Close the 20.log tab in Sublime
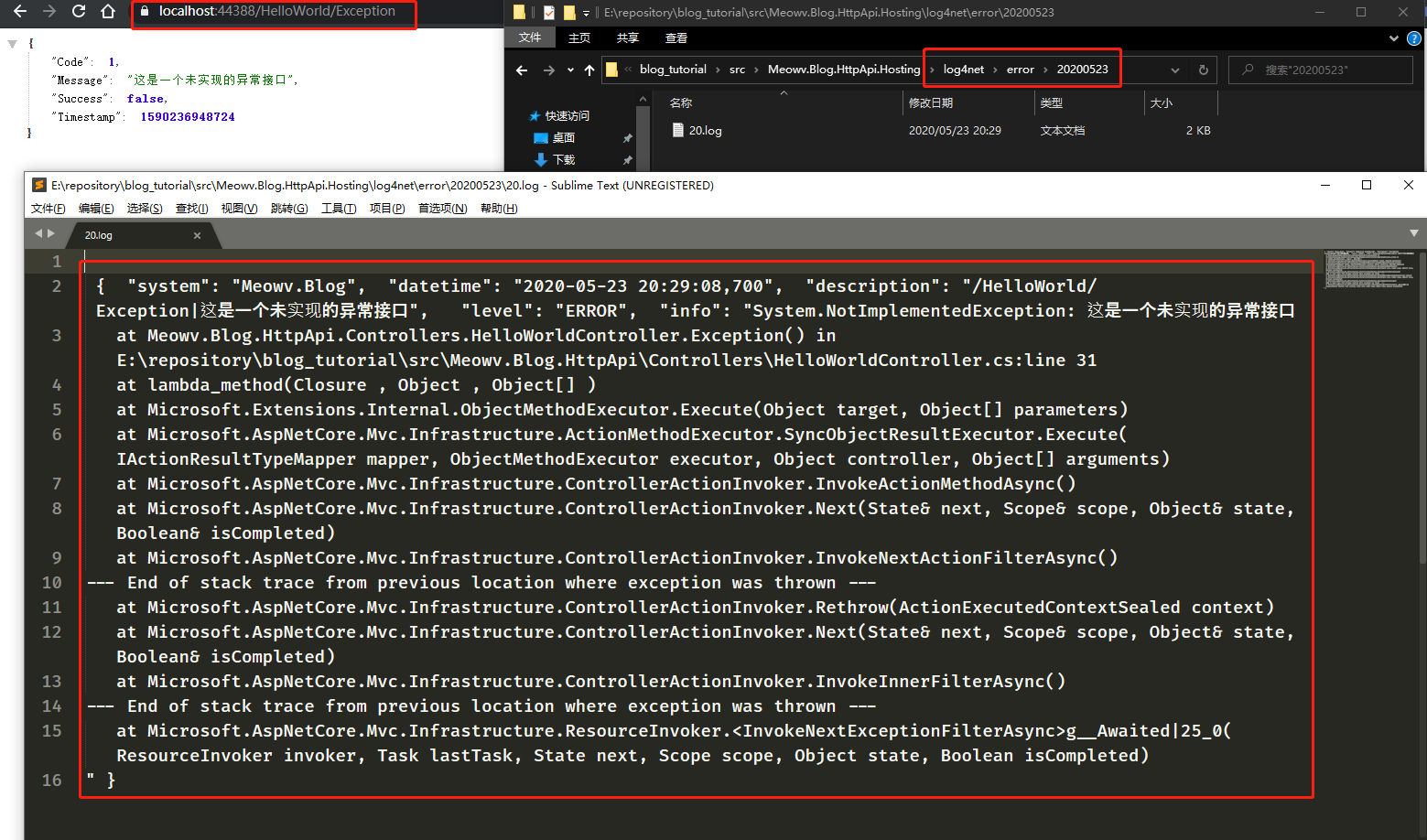This screenshot has height=840, width=1427. pyautogui.click(x=197, y=235)
